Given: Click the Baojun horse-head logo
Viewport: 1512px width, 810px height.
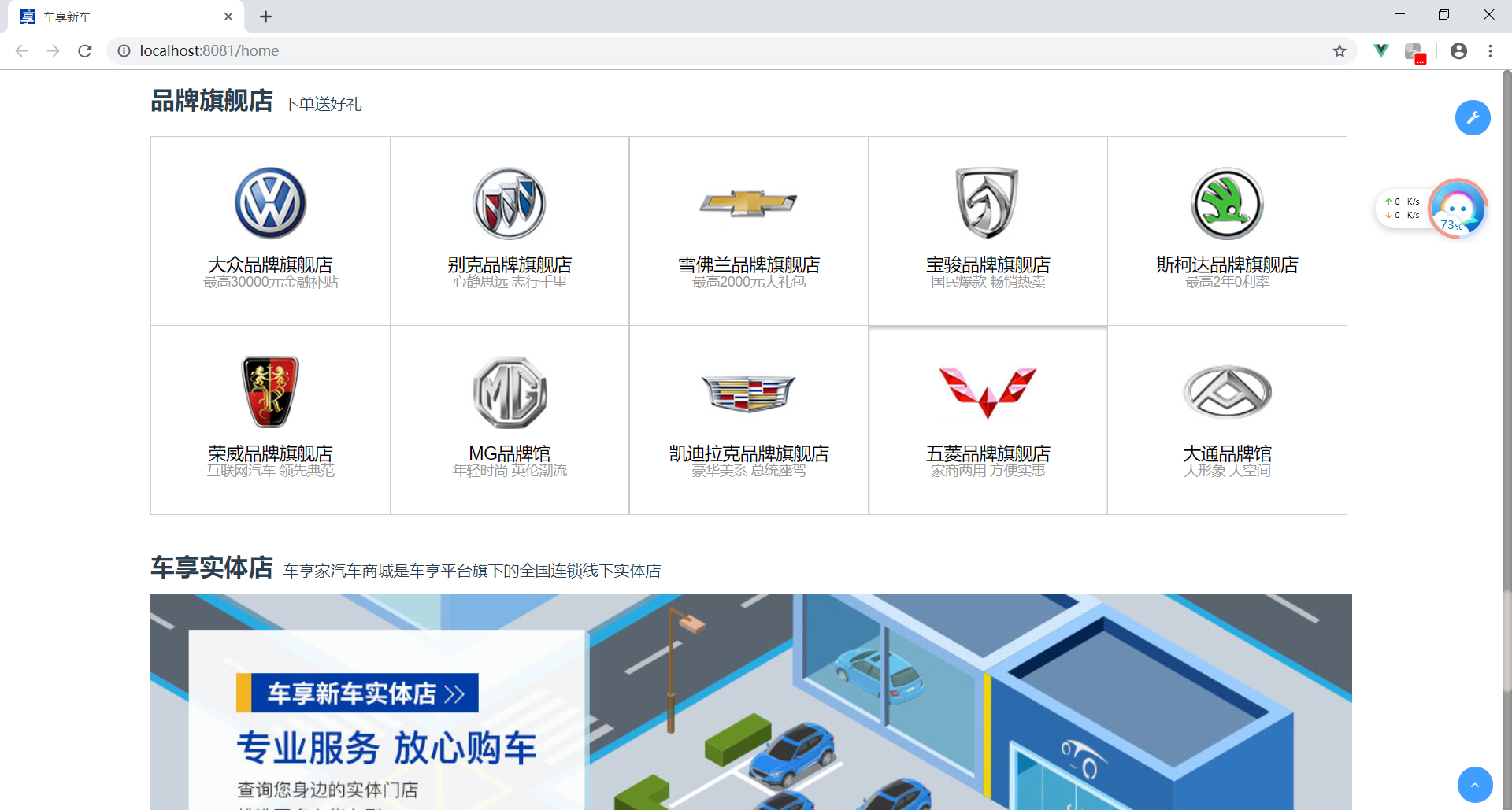Looking at the screenshot, I should point(988,203).
